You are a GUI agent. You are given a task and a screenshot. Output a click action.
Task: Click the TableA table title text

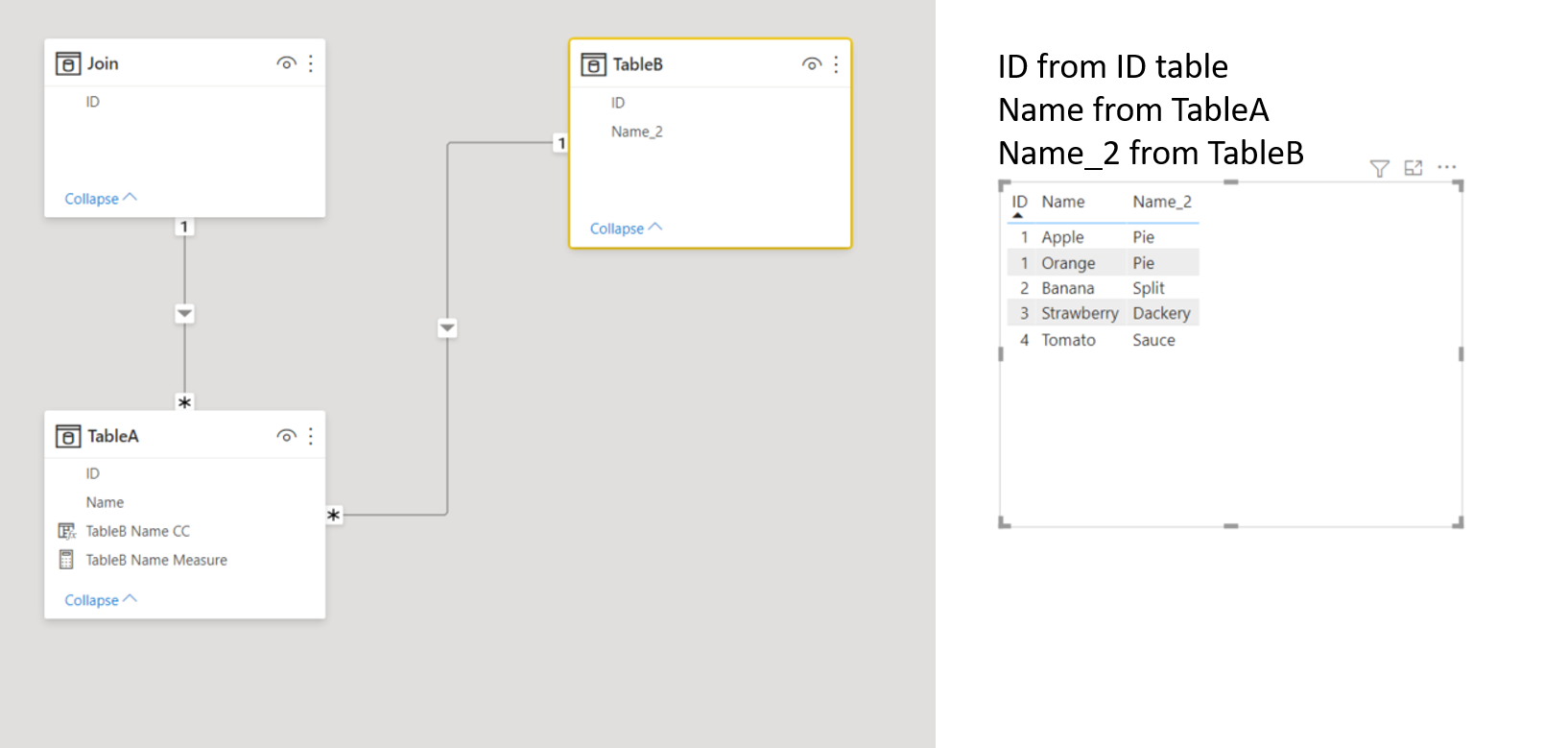pyautogui.click(x=113, y=436)
